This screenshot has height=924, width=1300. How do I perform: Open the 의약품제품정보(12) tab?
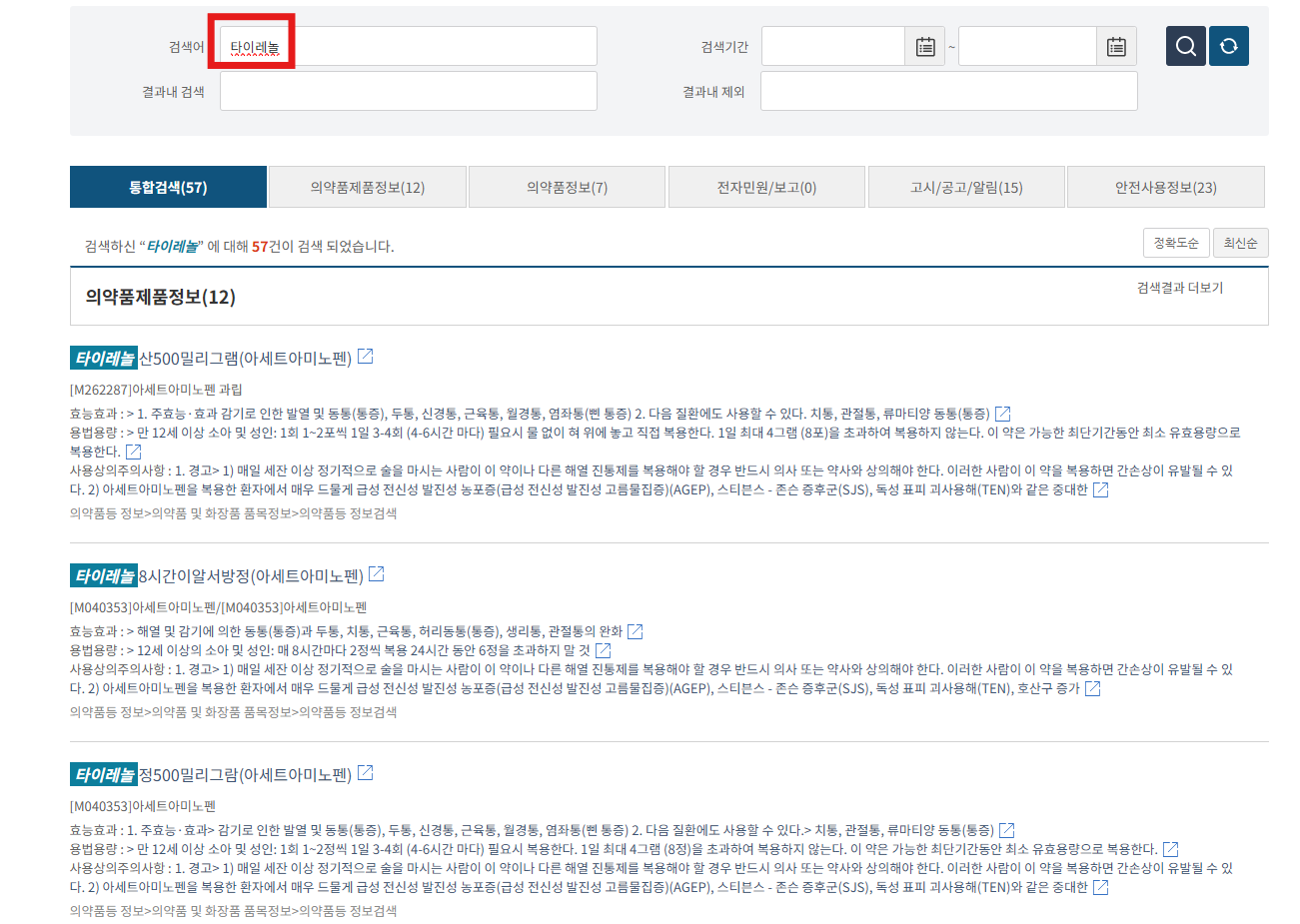pos(368,187)
